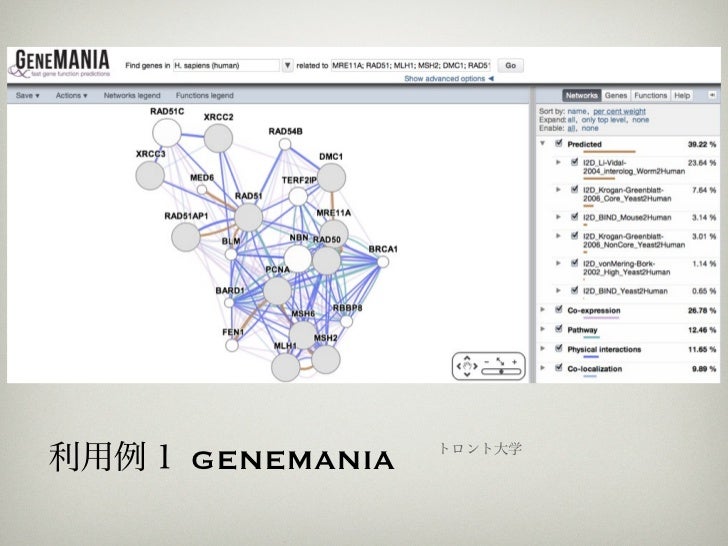Uncheck I2D_BIND_Mouse2Human network

[x=574, y=216]
